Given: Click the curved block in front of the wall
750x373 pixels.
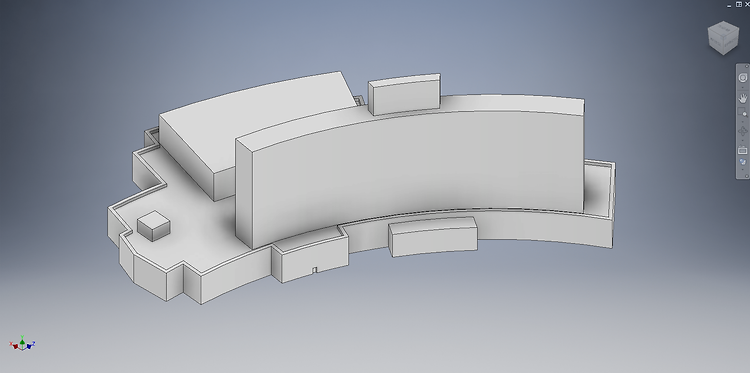Looking at the screenshot, I should tap(433, 237).
